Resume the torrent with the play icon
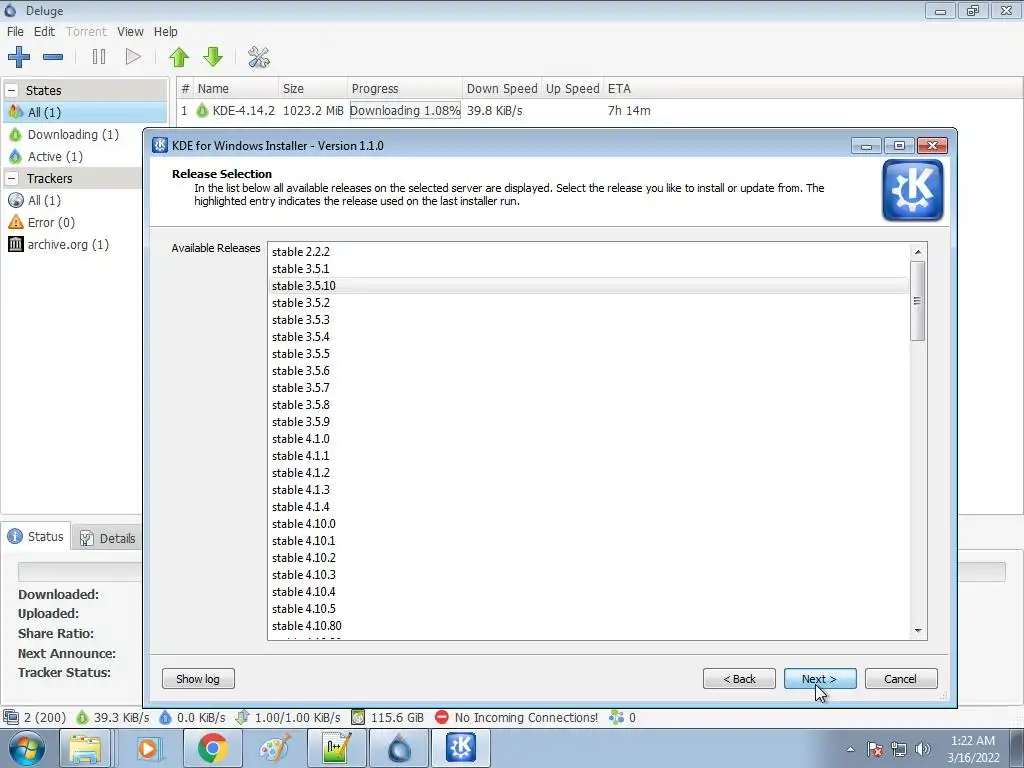 point(133,57)
